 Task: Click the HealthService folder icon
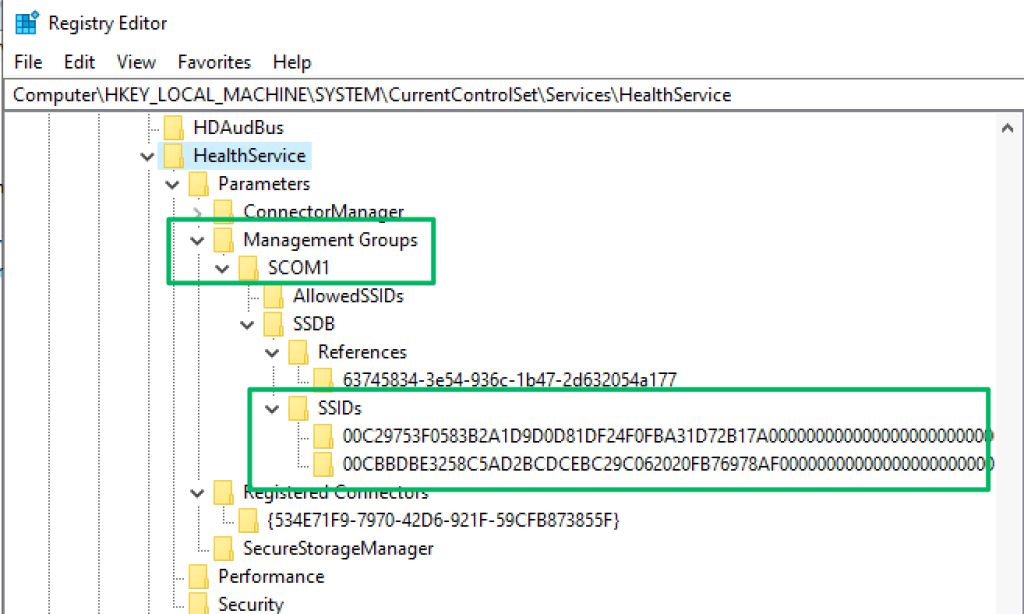pos(174,156)
